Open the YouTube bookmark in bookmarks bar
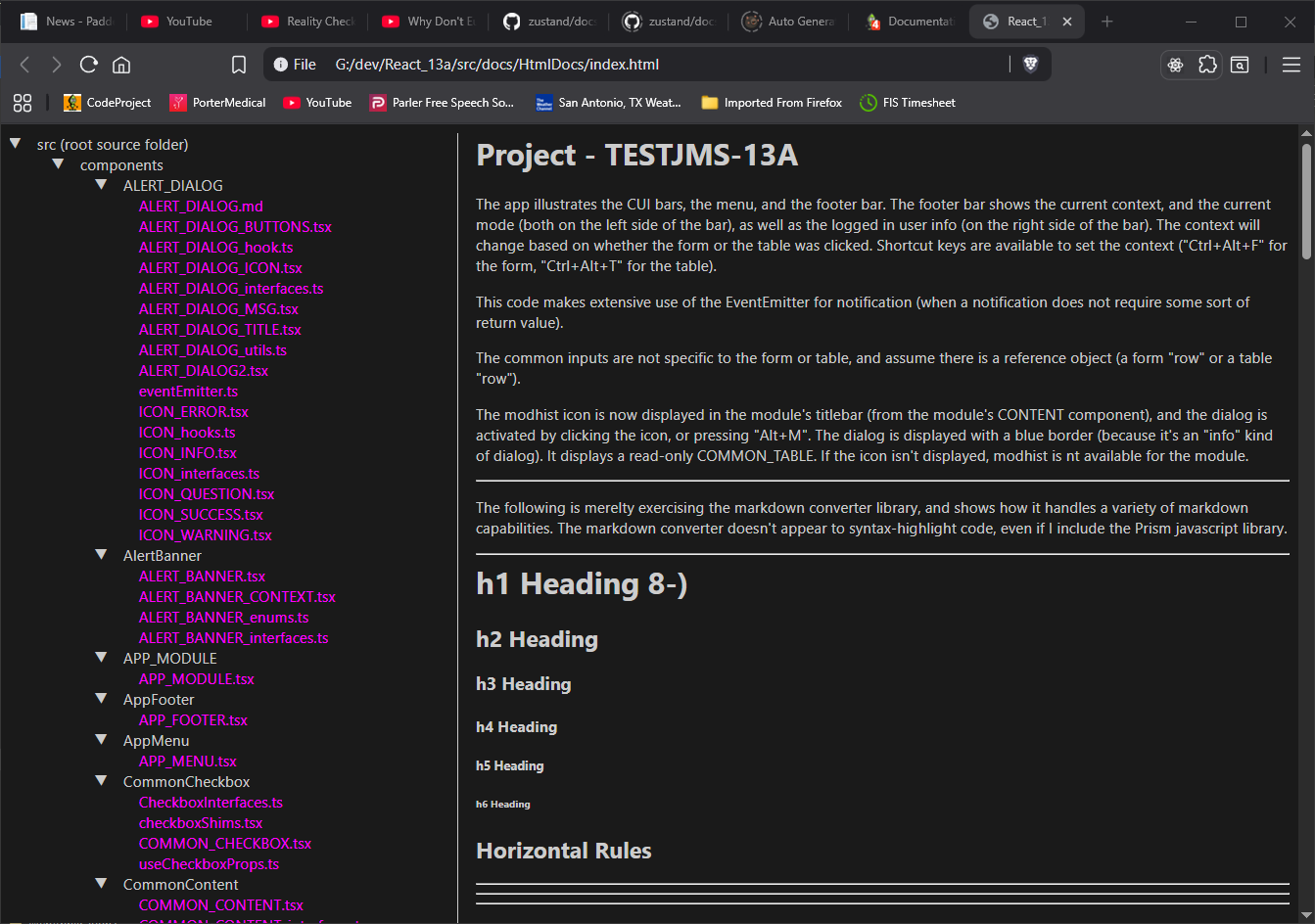This screenshot has width=1315, height=924. pos(317,103)
